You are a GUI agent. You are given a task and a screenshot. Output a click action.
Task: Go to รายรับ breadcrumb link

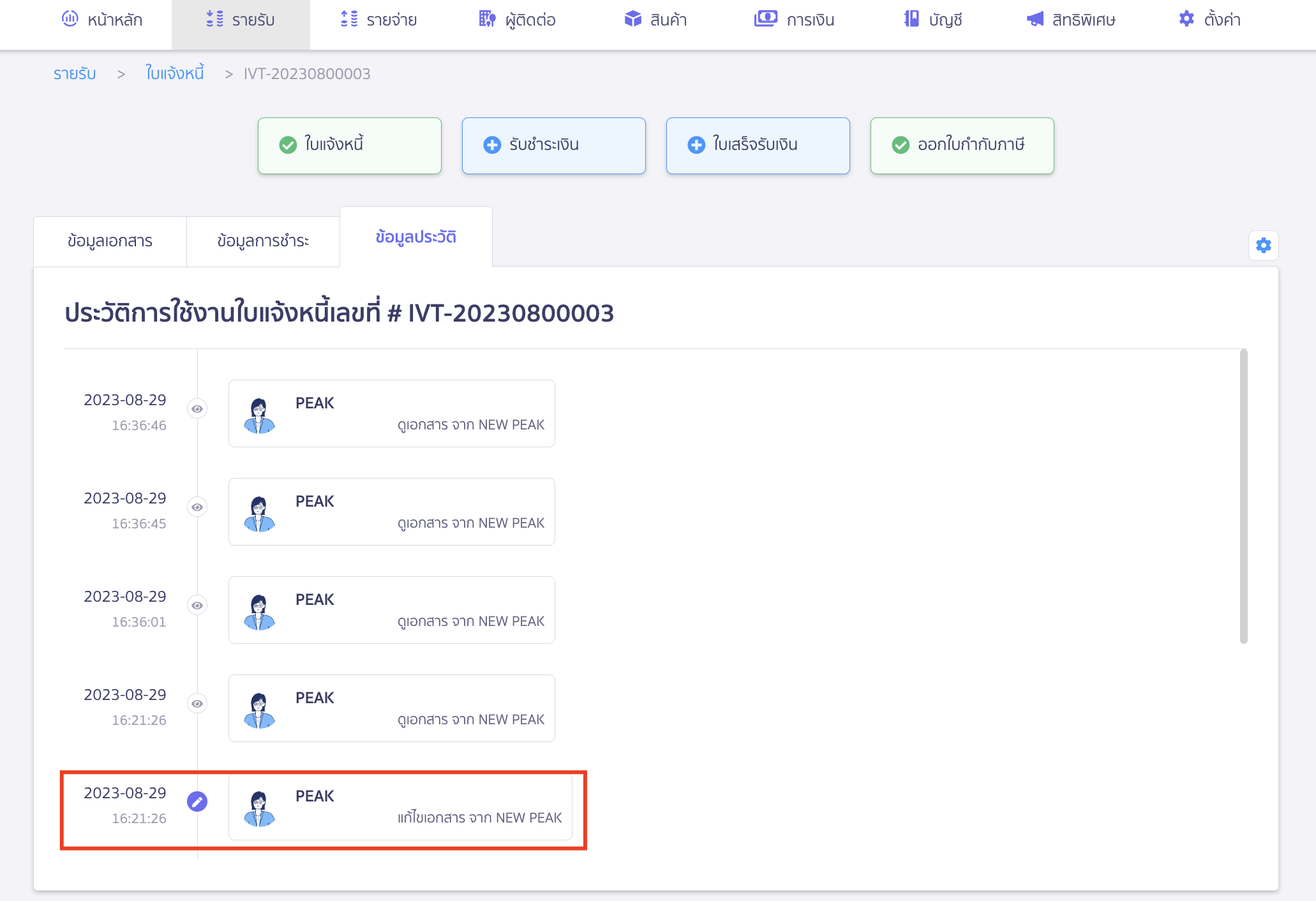(75, 74)
